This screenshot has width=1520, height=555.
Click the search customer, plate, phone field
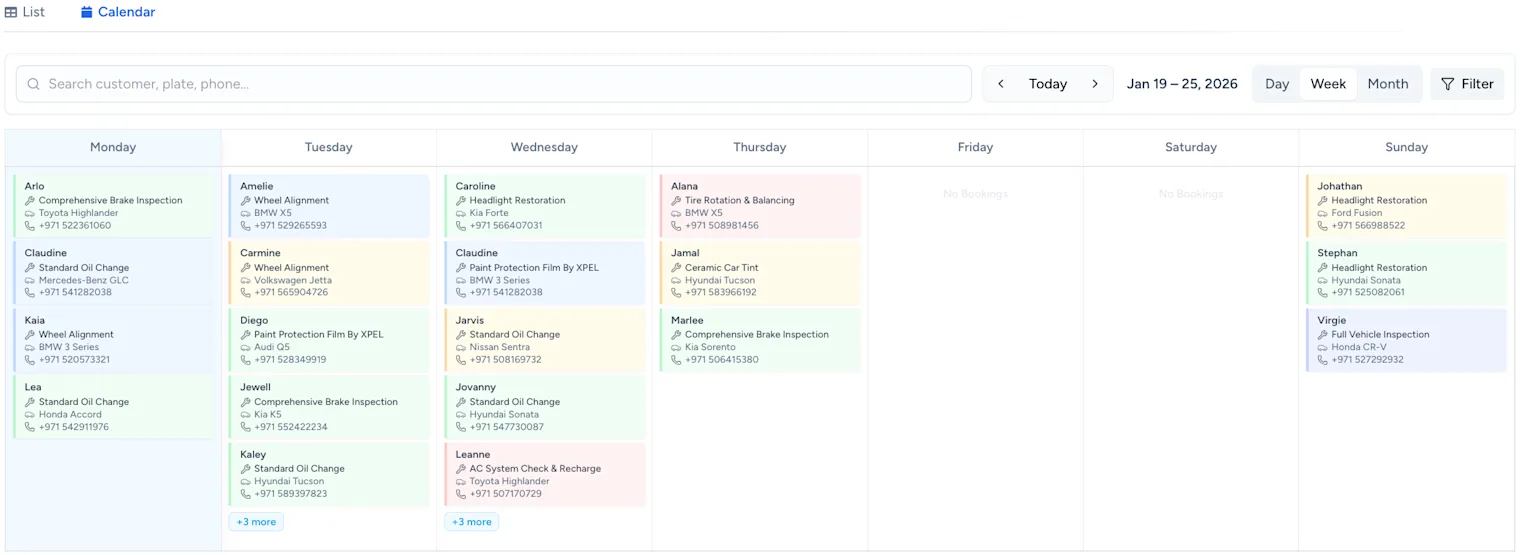[x=494, y=84]
